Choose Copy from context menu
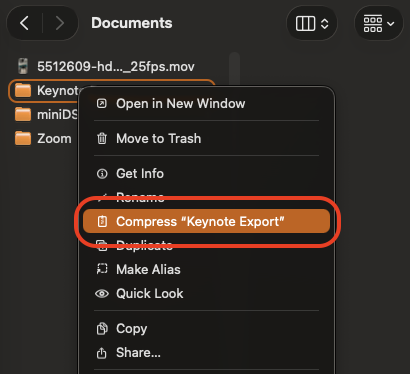The image size is (410, 374). [x=206, y=328]
